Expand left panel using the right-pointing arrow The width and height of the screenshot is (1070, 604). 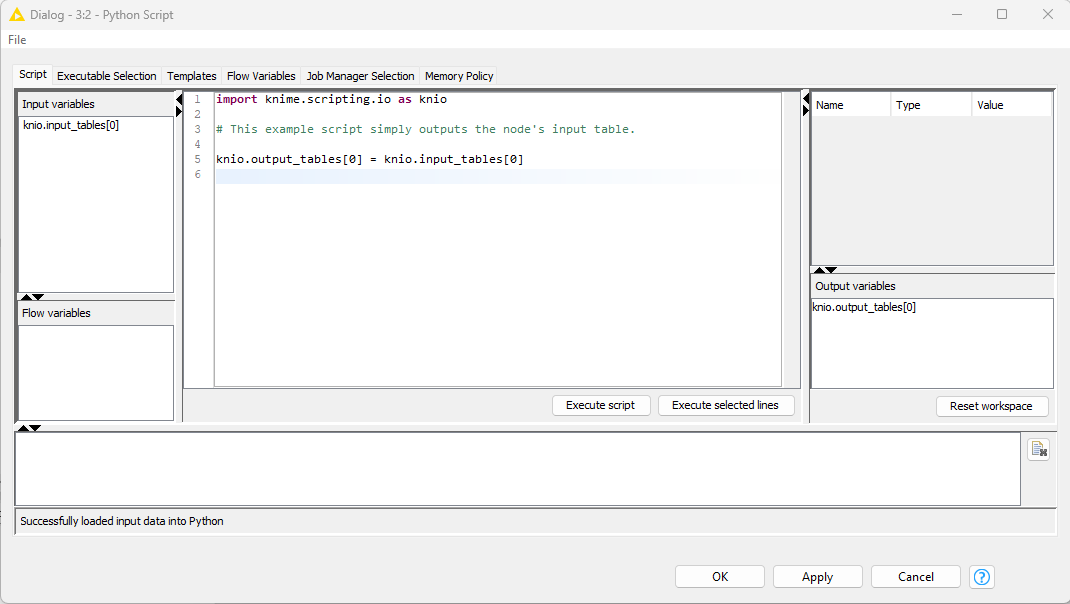coord(179,111)
